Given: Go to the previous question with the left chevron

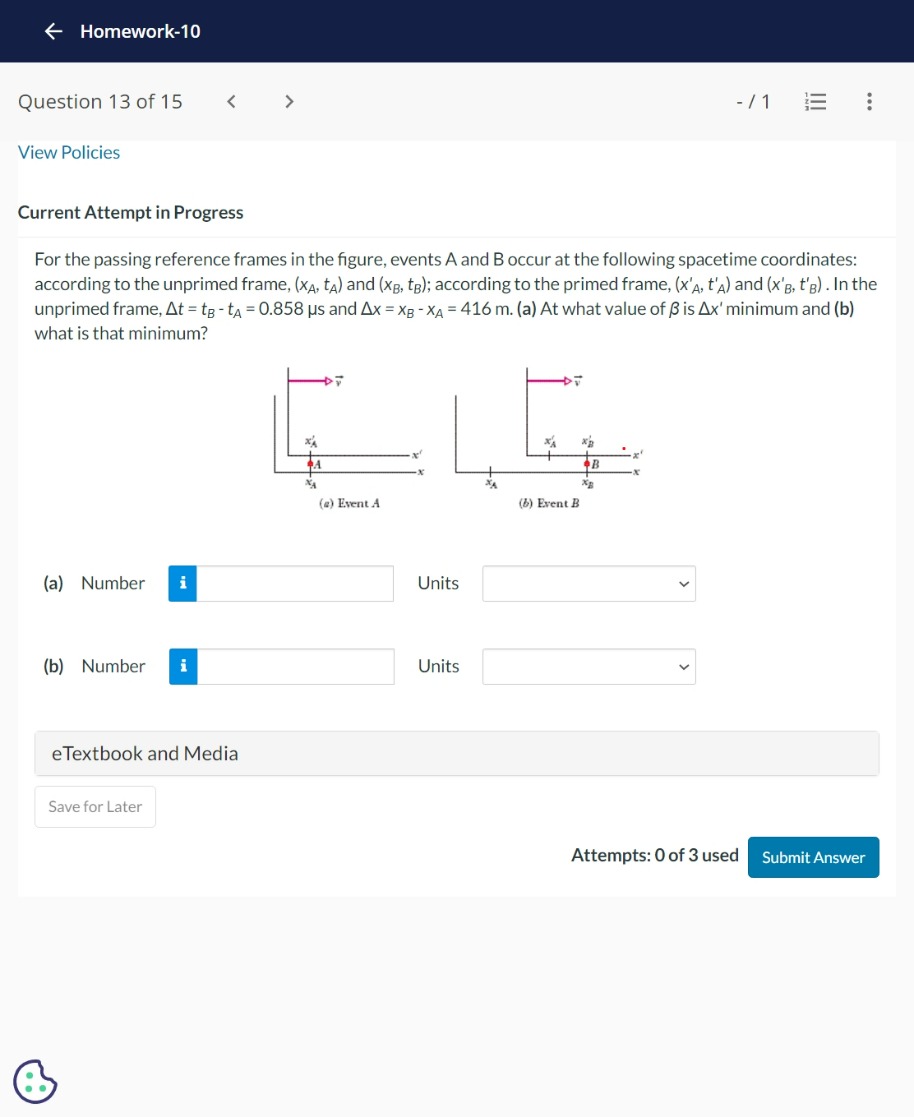Looking at the screenshot, I should click(231, 101).
